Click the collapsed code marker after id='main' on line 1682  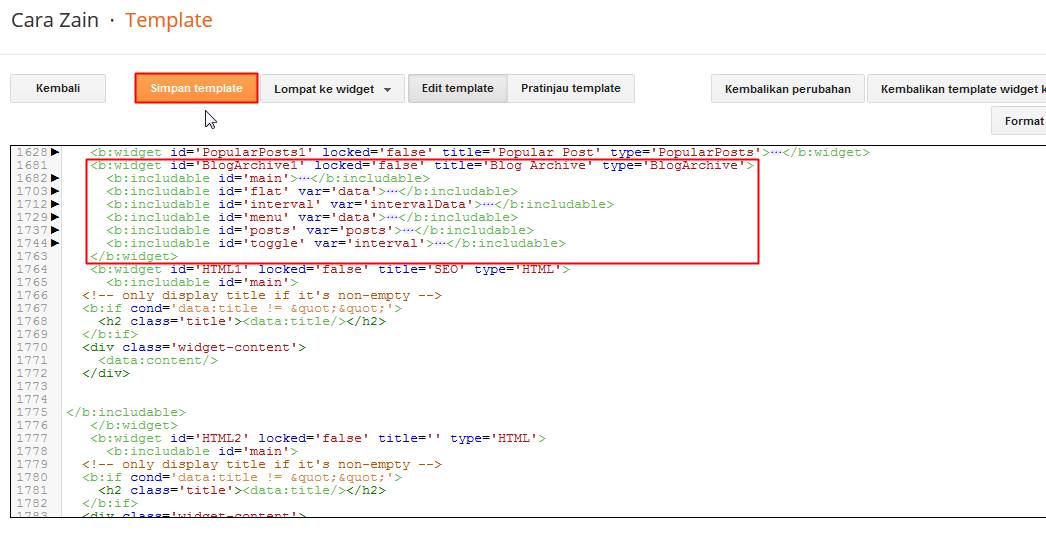coord(304,178)
